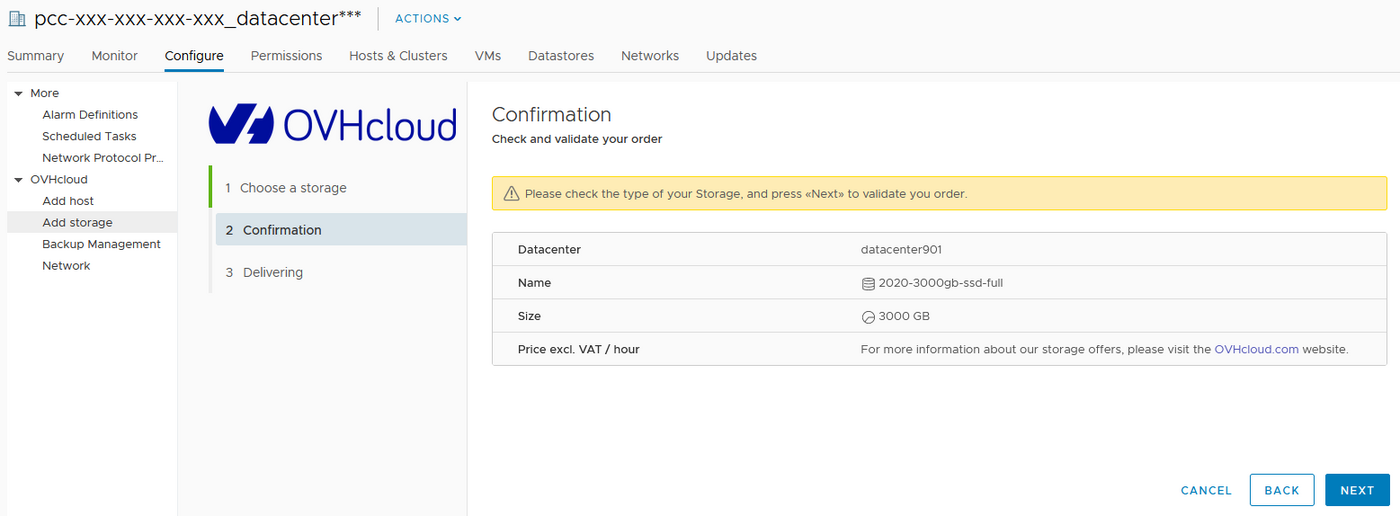
Task: Click the datacenter icon beside the title
Action: [x=17, y=19]
